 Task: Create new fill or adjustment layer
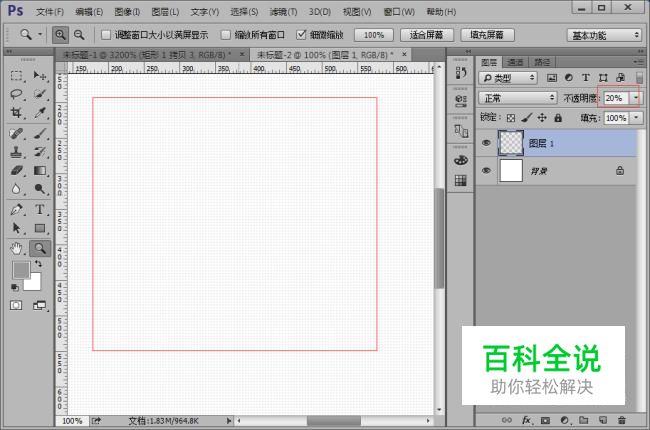pyautogui.click(x=565, y=420)
